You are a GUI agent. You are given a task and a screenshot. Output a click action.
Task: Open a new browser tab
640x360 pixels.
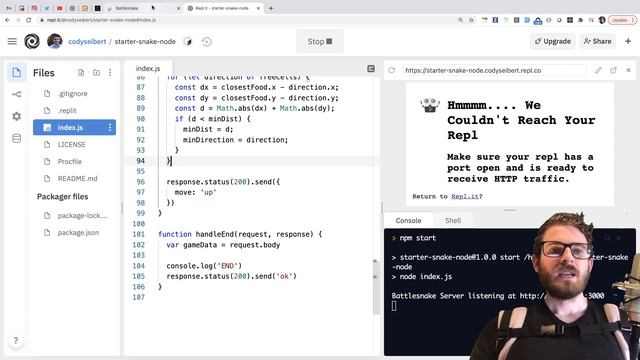(x=271, y=8)
